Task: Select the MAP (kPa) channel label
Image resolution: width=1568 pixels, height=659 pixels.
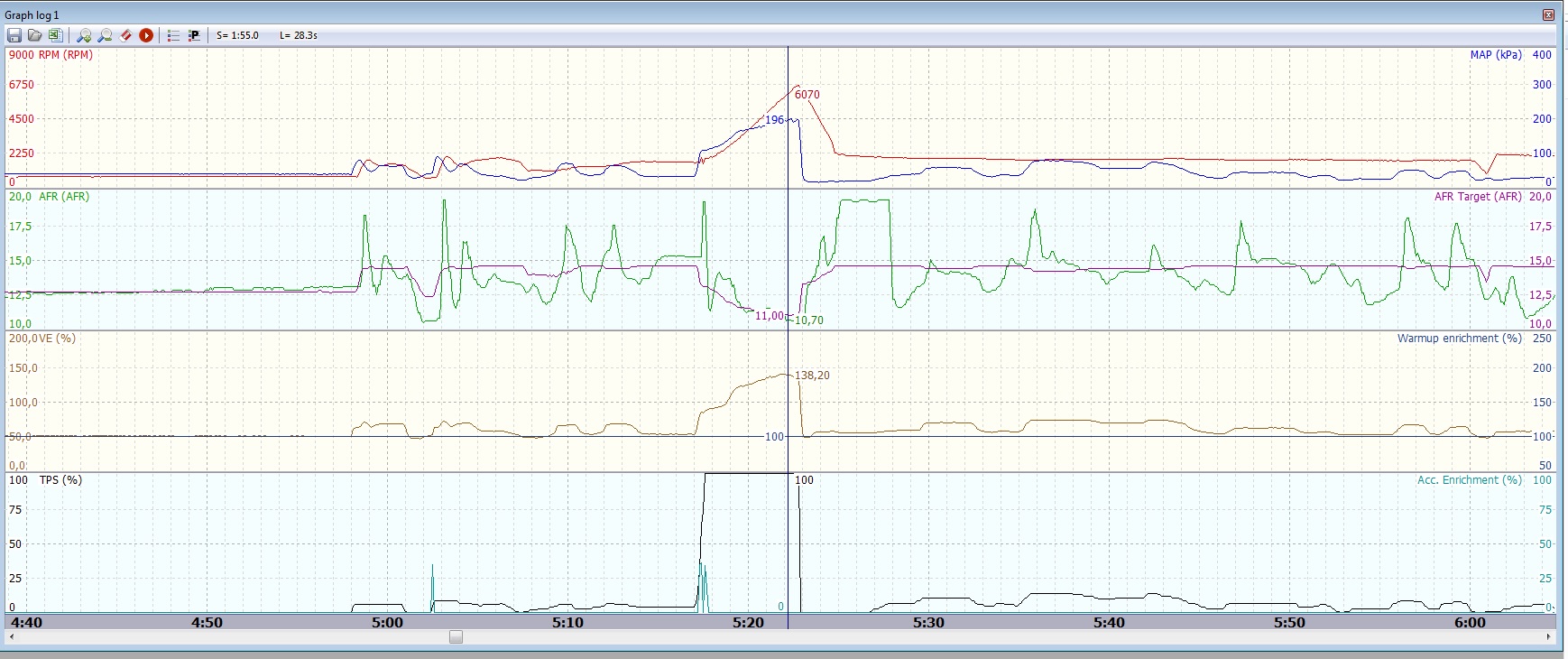Action: (x=1495, y=55)
